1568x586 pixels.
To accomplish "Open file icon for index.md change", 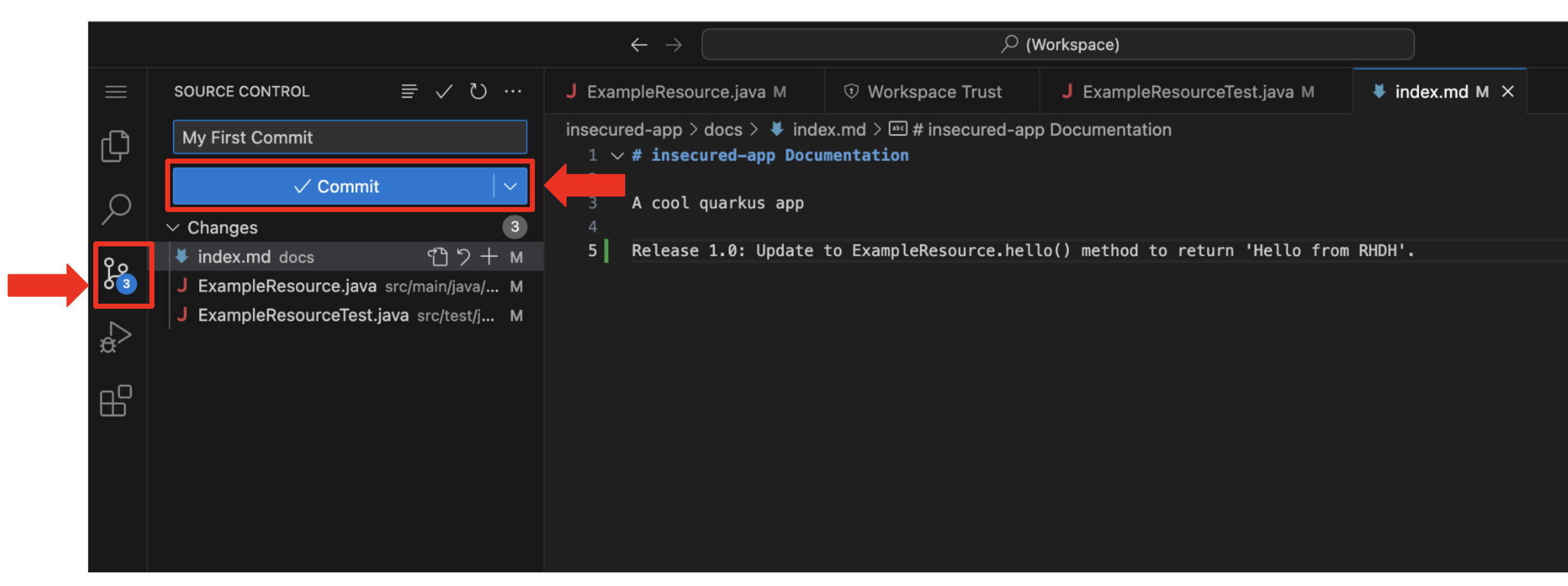I will [437, 257].
